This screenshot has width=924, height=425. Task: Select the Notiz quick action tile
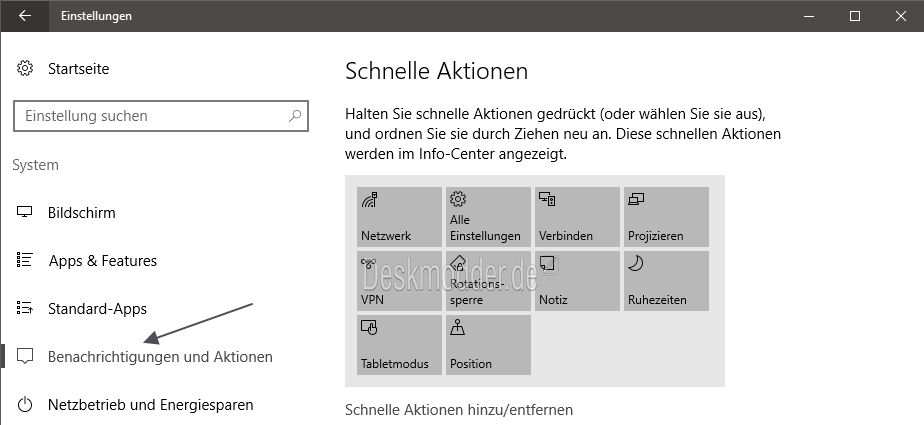tap(577, 281)
